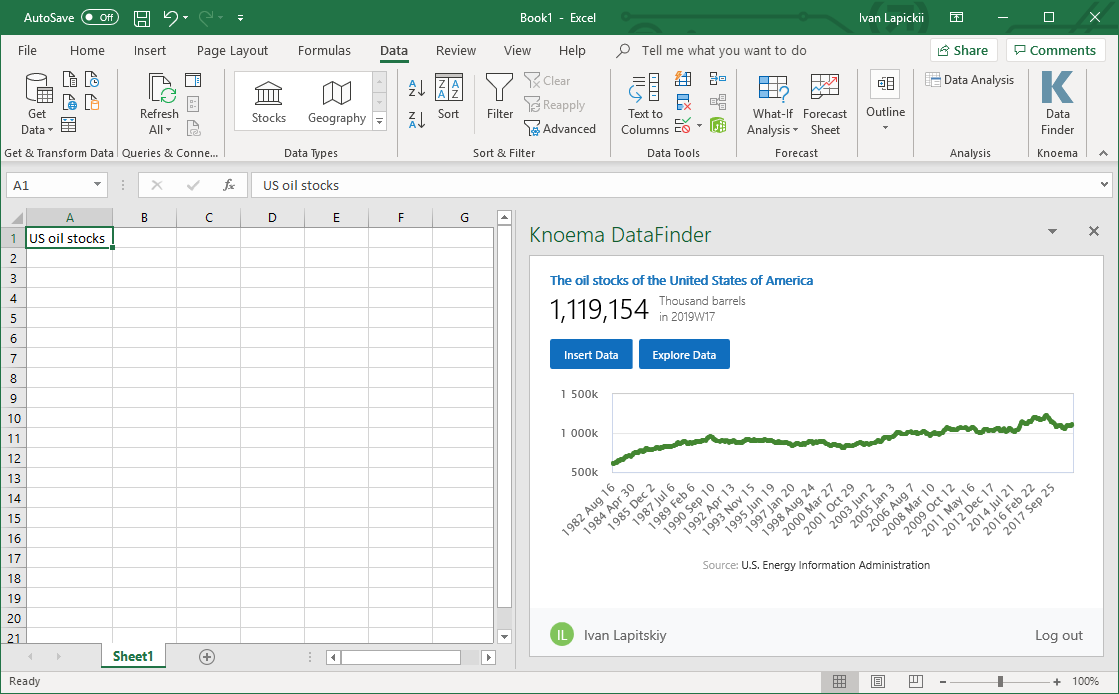Launch Text to Columns wizard
Viewport: 1119px width, 694px height.
pyautogui.click(x=645, y=104)
